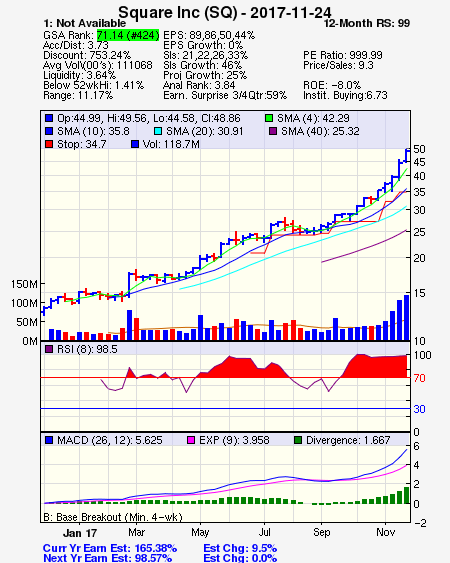Click the Divergence: 1.667 label
This screenshot has height=563, width=450.
(348, 440)
